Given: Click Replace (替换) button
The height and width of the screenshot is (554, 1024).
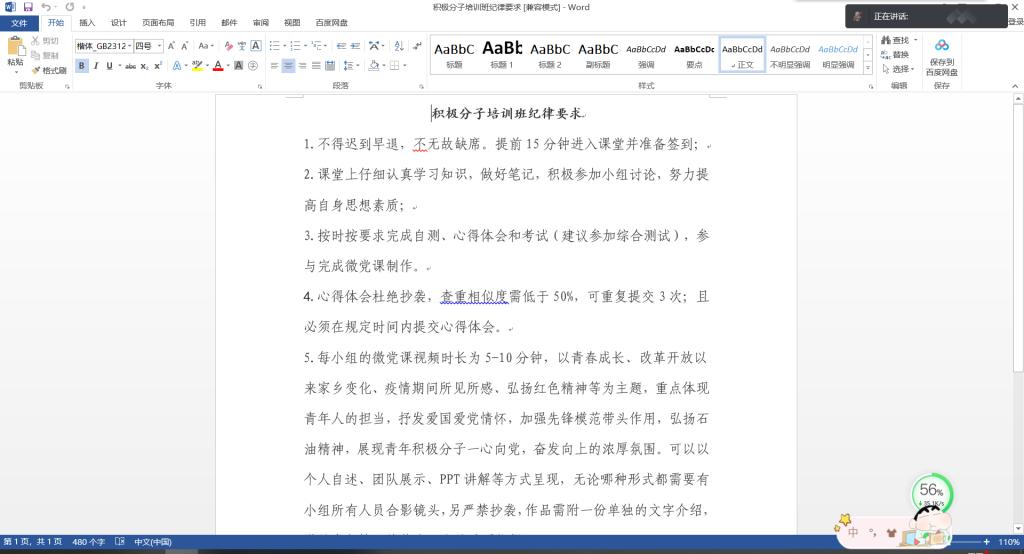Looking at the screenshot, I should pos(895,55).
